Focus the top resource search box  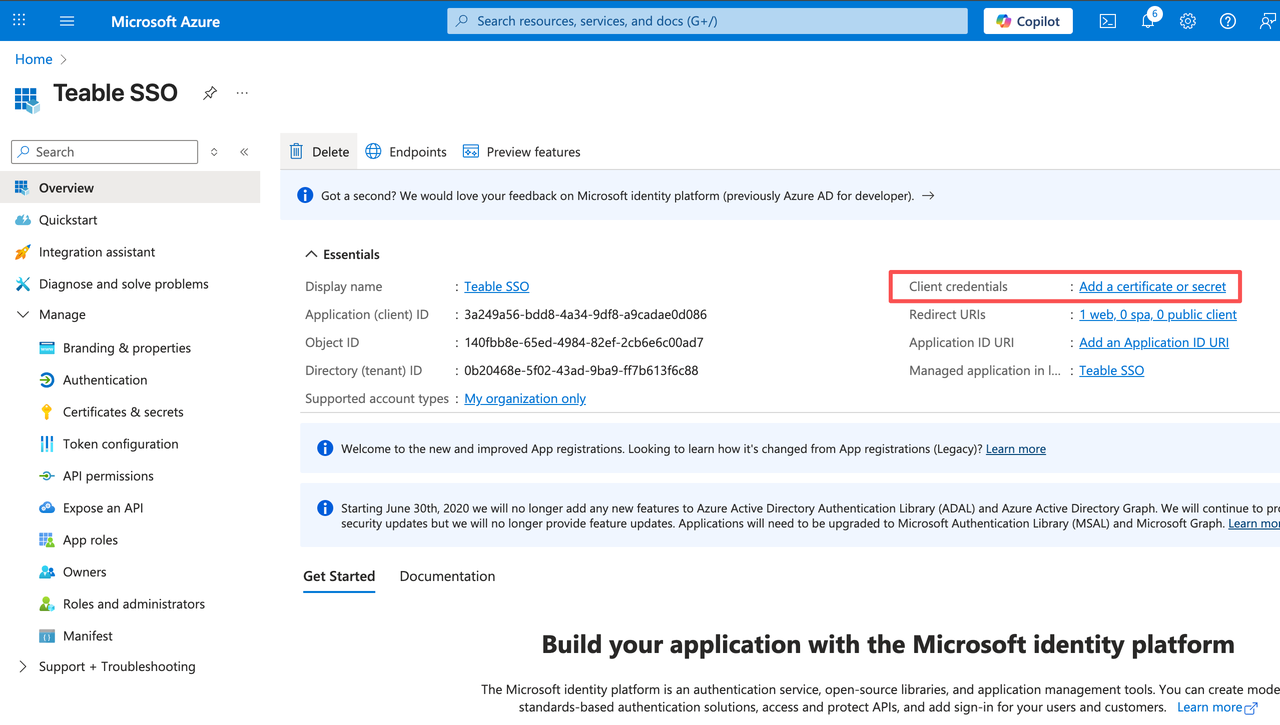point(707,21)
